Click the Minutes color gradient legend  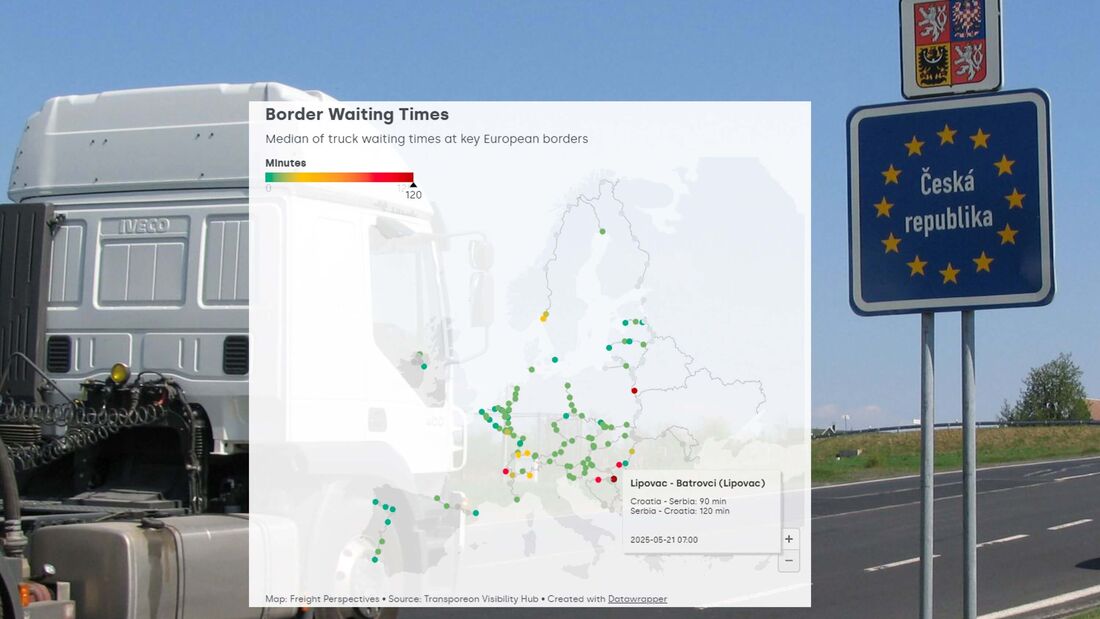coord(340,176)
